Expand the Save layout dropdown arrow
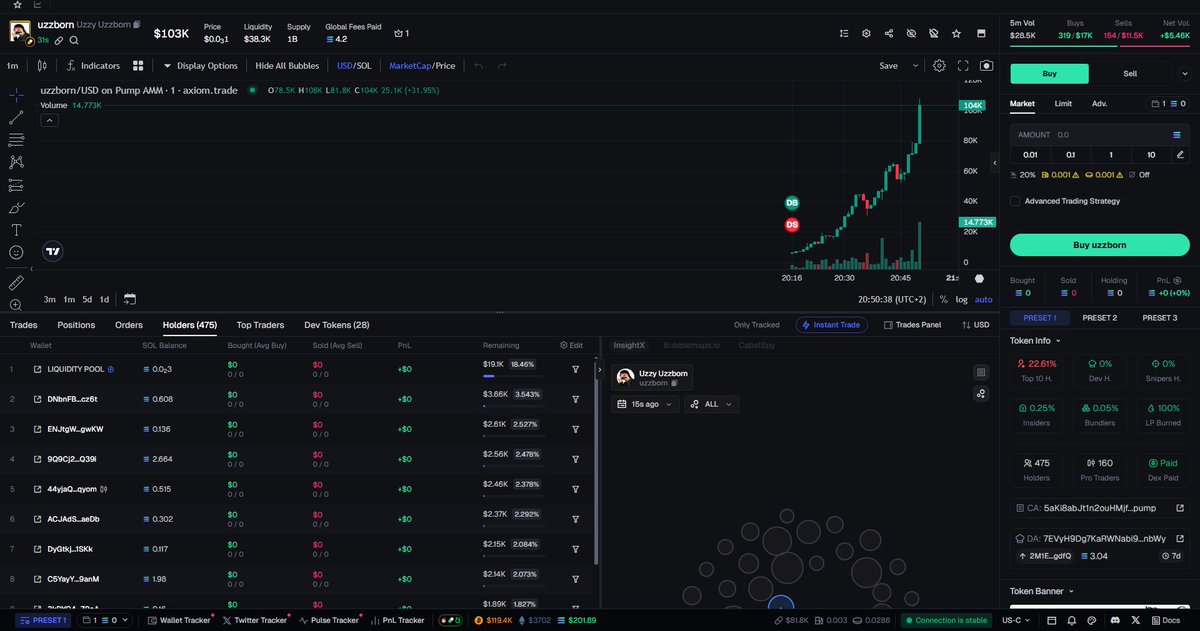 (915, 66)
